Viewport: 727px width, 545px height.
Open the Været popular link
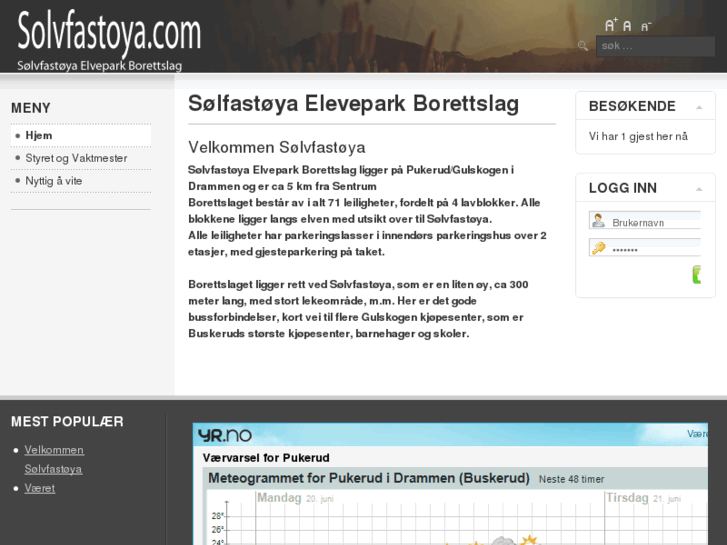[x=40, y=488]
